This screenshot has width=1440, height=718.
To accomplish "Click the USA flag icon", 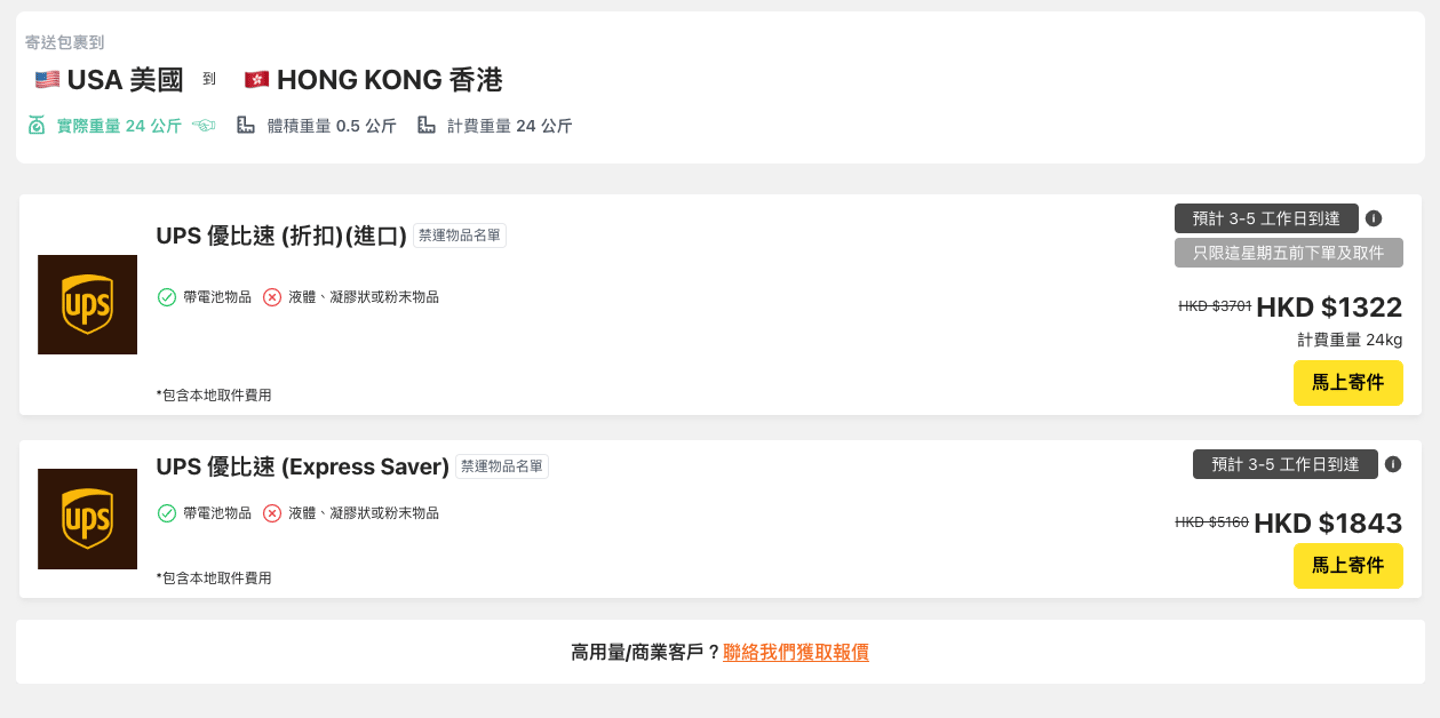I will [x=47, y=80].
